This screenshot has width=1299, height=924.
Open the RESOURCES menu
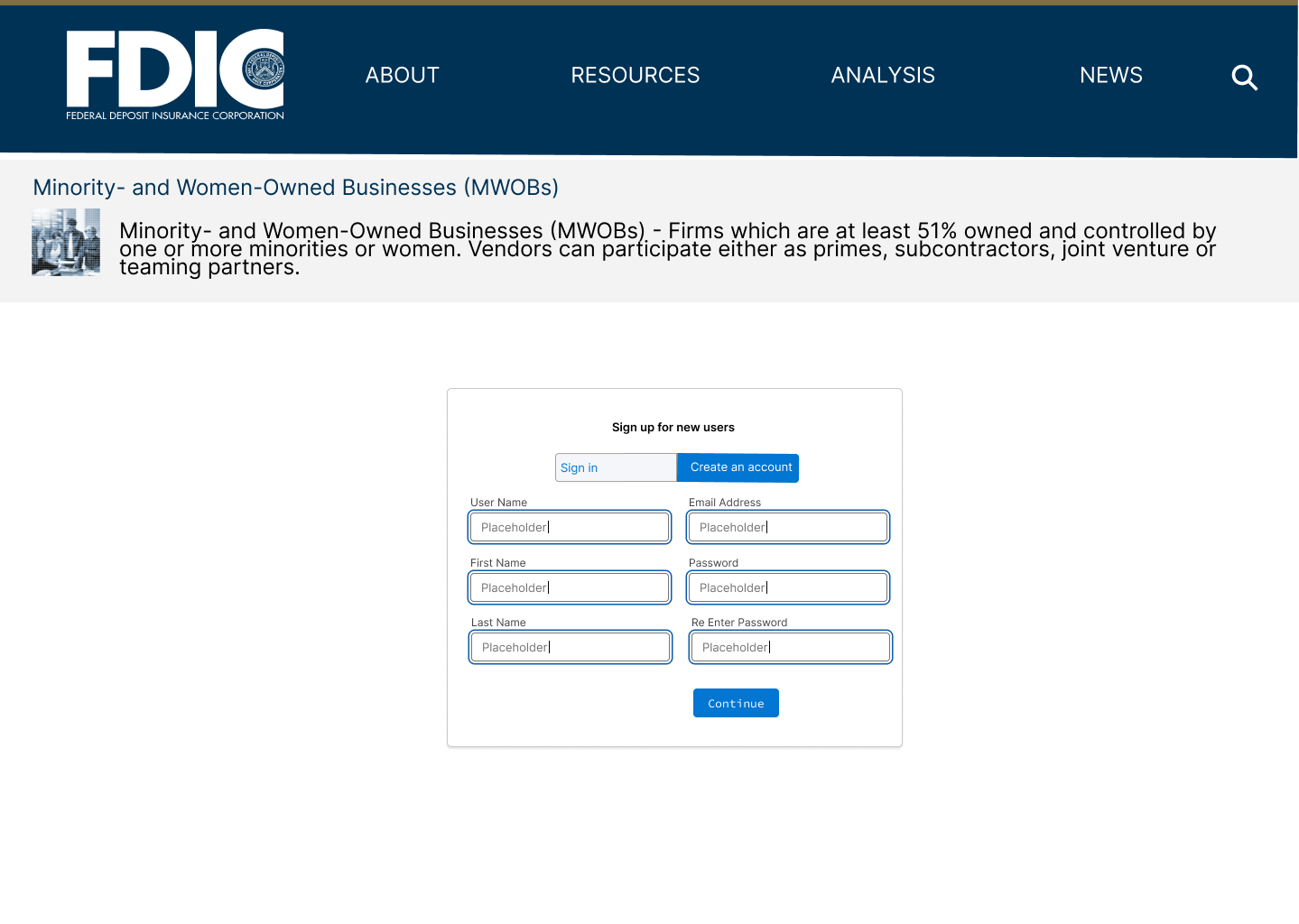click(636, 75)
